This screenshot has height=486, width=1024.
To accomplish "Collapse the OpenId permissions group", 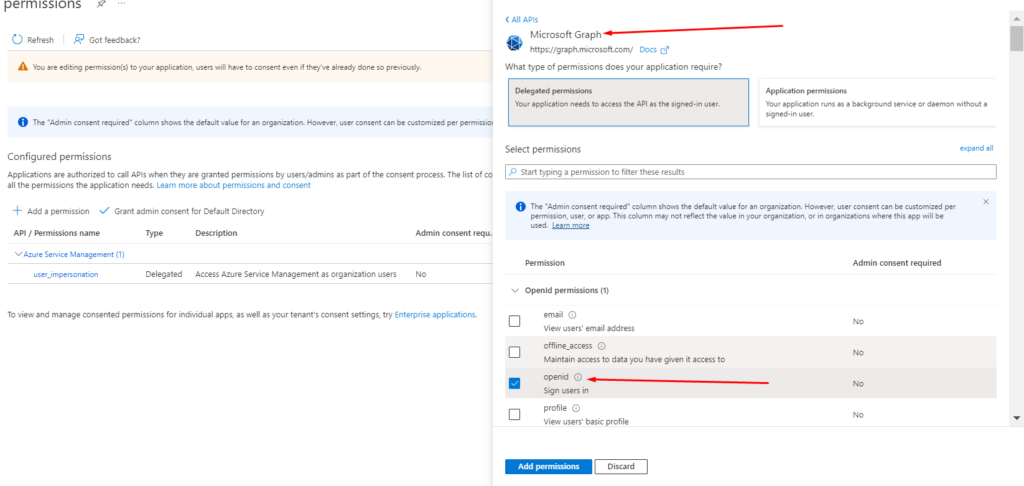I will pos(515,290).
